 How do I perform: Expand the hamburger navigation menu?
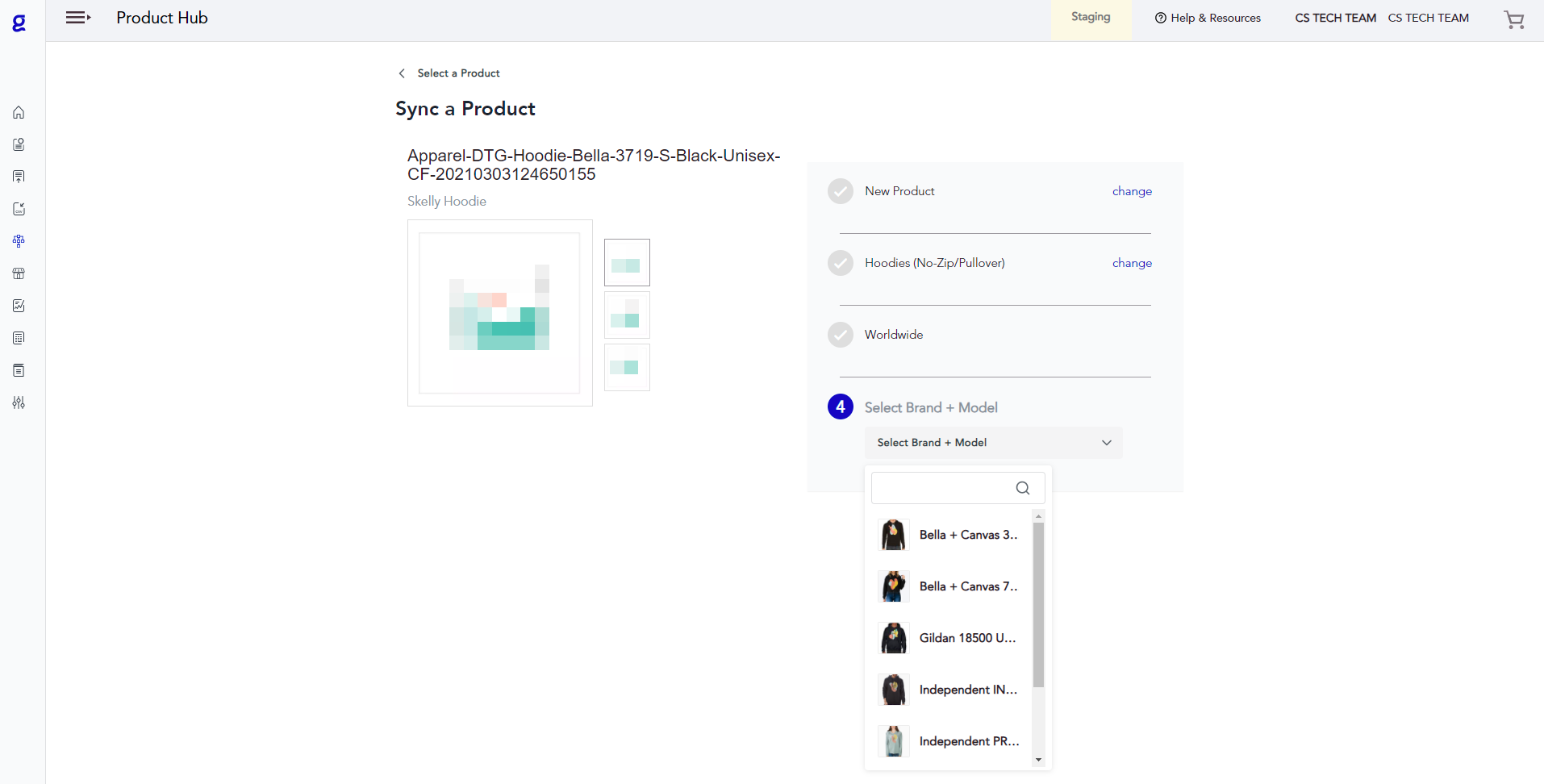[77, 18]
